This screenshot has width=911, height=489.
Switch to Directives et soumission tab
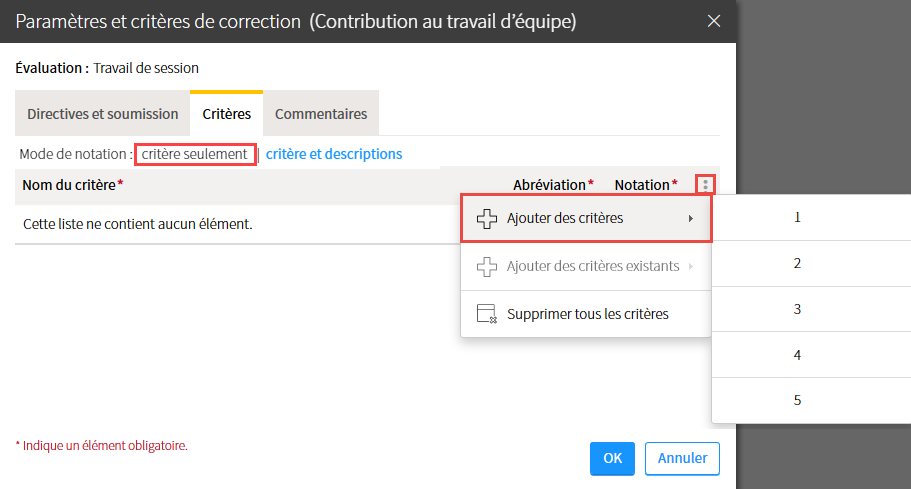pos(102,114)
